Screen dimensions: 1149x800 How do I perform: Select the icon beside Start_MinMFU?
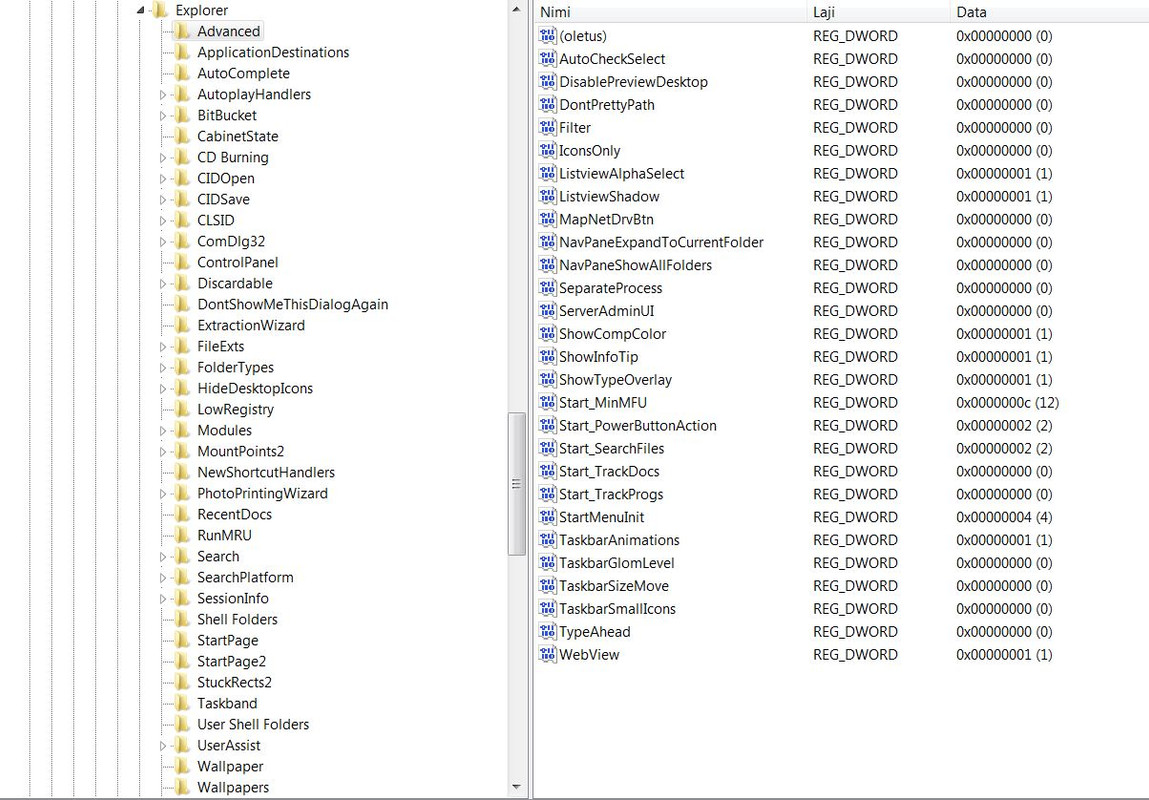pos(547,402)
